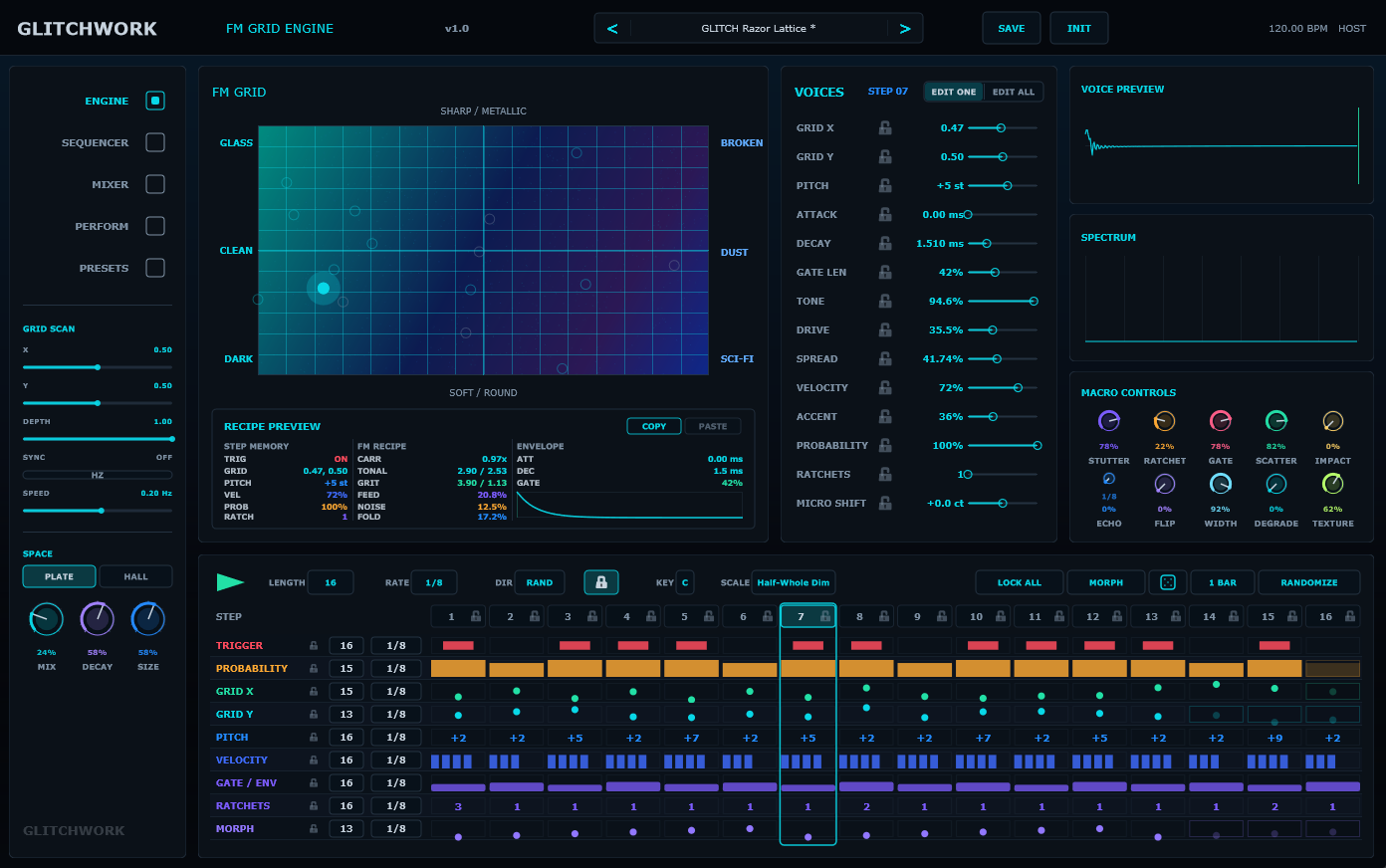Click the SAVE button
This screenshot has height=868, width=1386.
click(x=1012, y=28)
